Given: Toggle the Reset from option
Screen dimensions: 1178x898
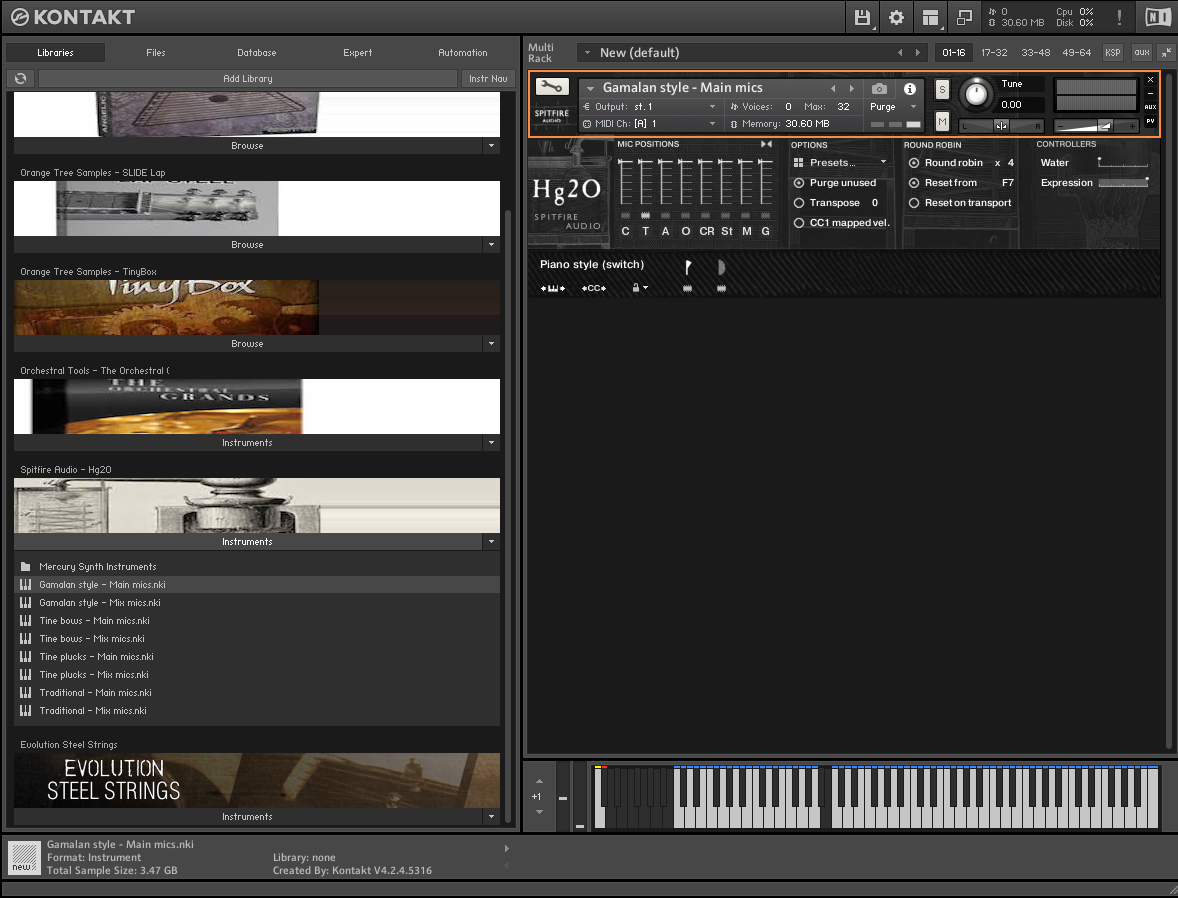Looking at the screenshot, I should [x=914, y=183].
